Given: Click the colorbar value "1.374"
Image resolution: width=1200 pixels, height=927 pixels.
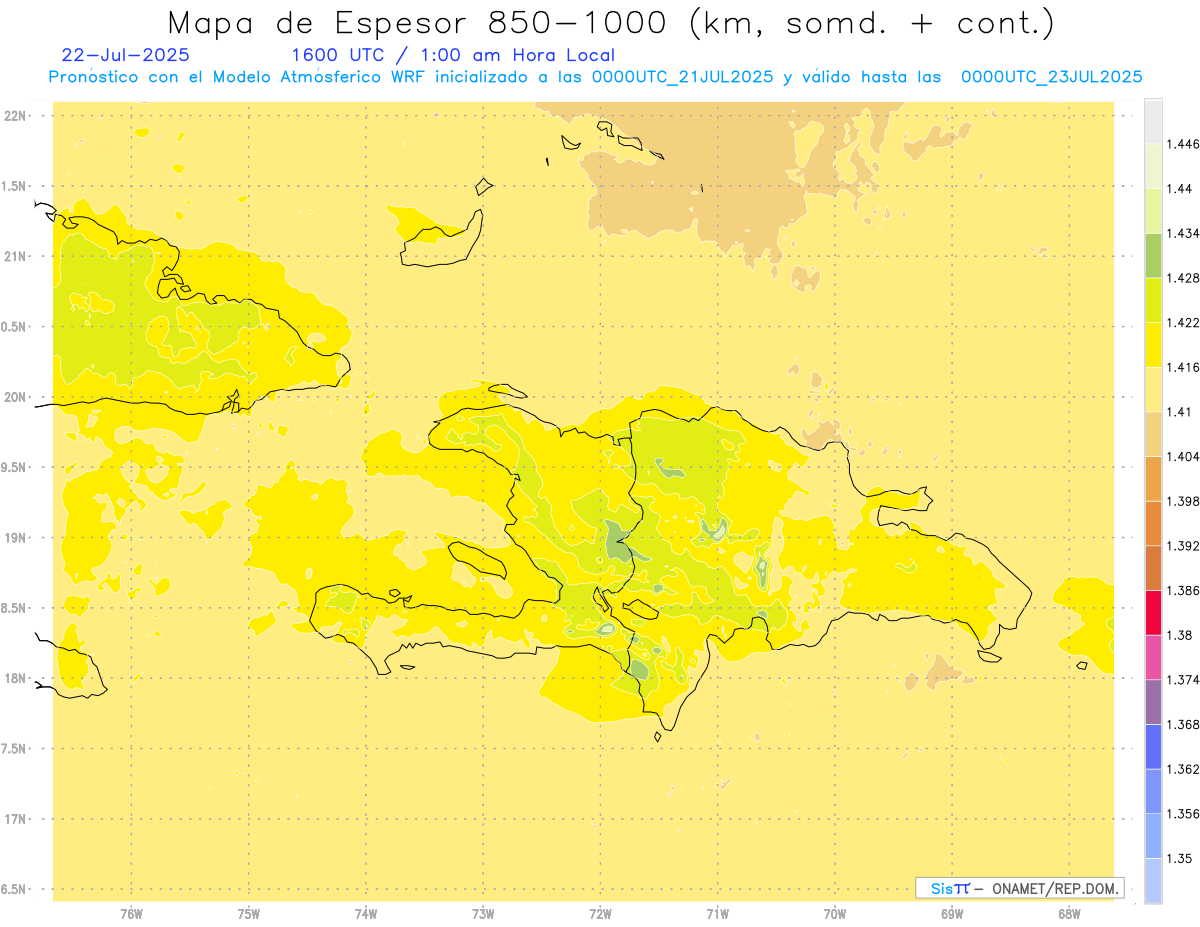Looking at the screenshot, I should tap(1183, 679).
